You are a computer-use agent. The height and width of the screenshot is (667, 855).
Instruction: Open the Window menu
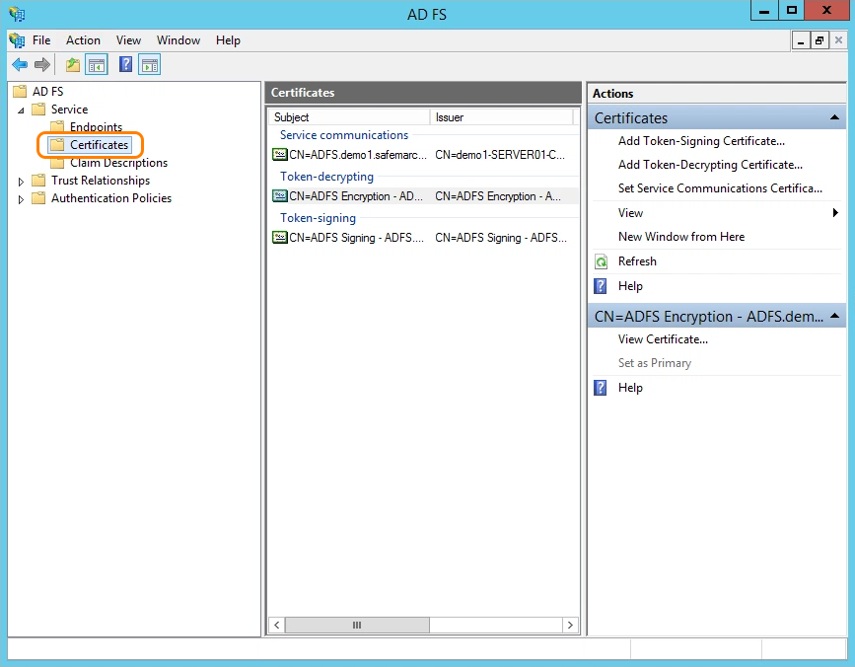pos(178,40)
